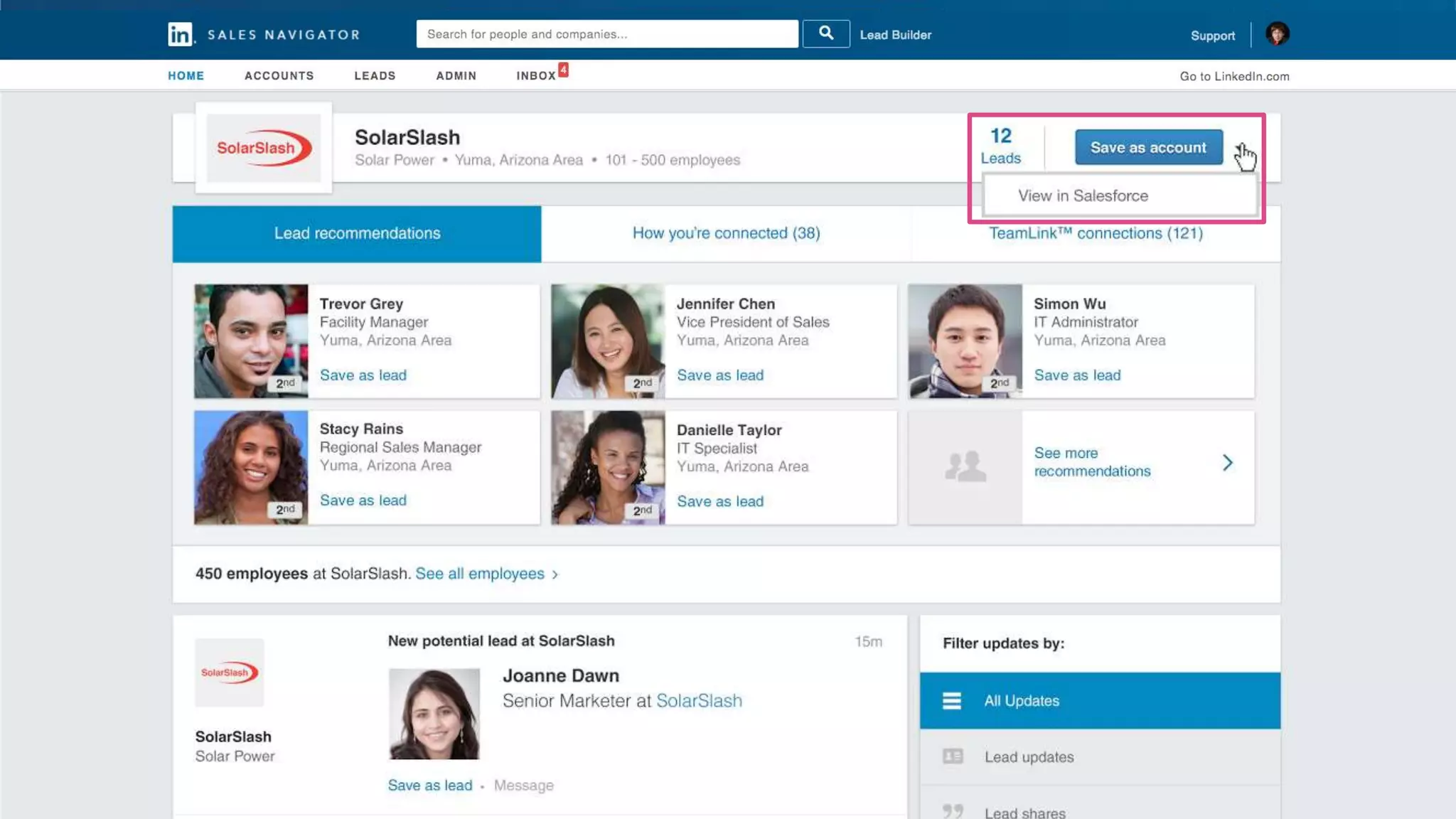Image resolution: width=1456 pixels, height=819 pixels.
Task: Open the Accounts navigation menu
Action: pyautogui.click(x=279, y=76)
